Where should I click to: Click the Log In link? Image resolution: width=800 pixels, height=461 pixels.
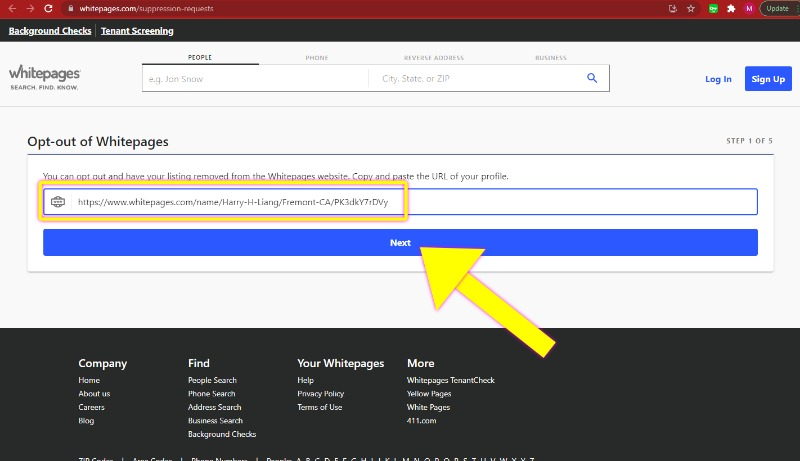click(x=718, y=79)
